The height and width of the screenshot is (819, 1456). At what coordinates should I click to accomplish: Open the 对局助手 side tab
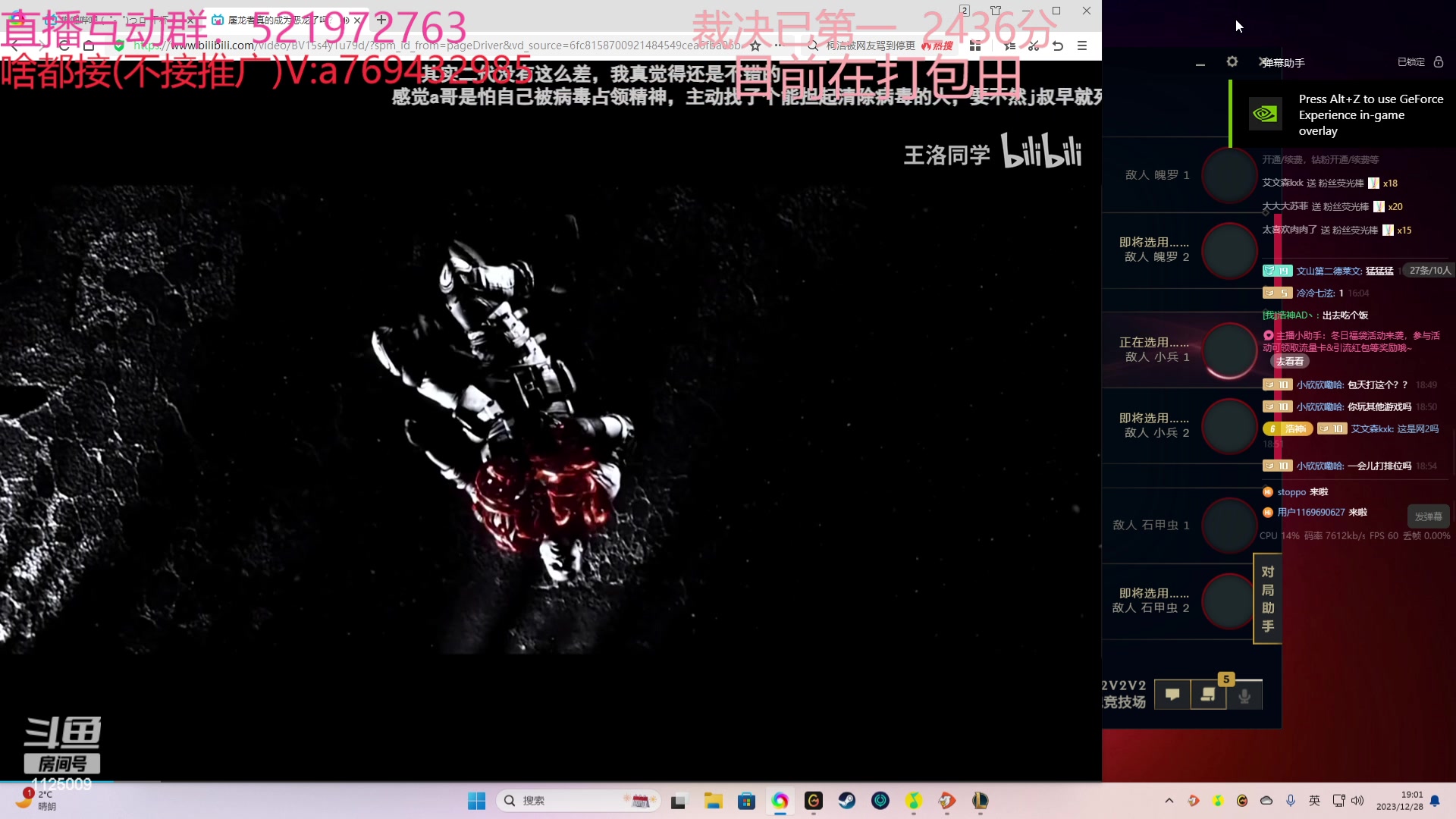pyautogui.click(x=1267, y=598)
